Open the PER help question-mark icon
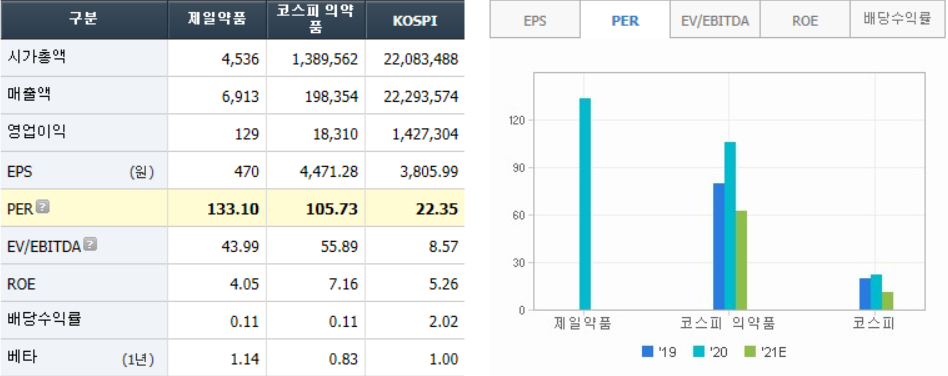Image resolution: width=948 pixels, height=376 pixels. (x=42, y=207)
